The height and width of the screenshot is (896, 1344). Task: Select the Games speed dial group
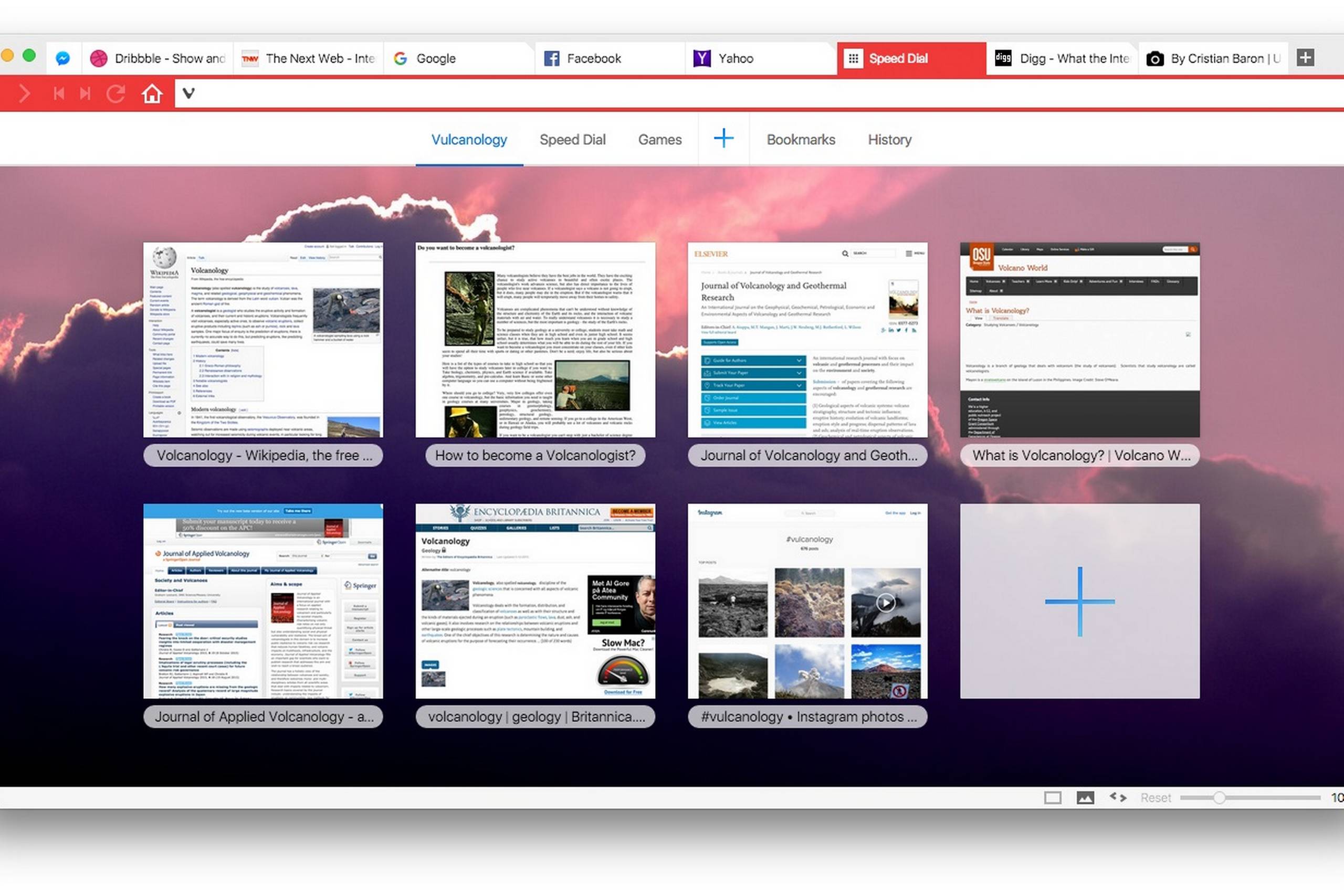(659, 140)
